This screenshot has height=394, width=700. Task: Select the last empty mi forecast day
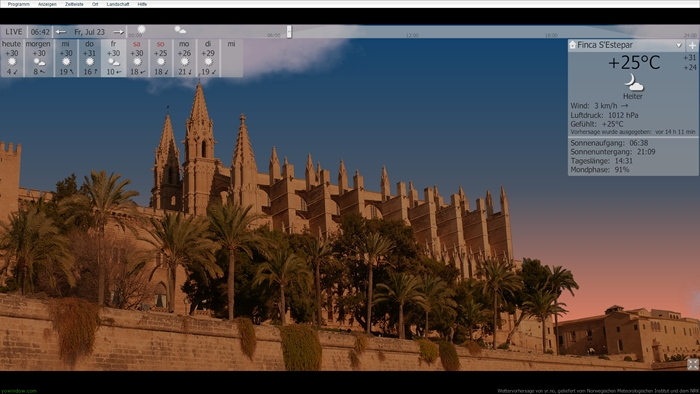pos(231,58)
